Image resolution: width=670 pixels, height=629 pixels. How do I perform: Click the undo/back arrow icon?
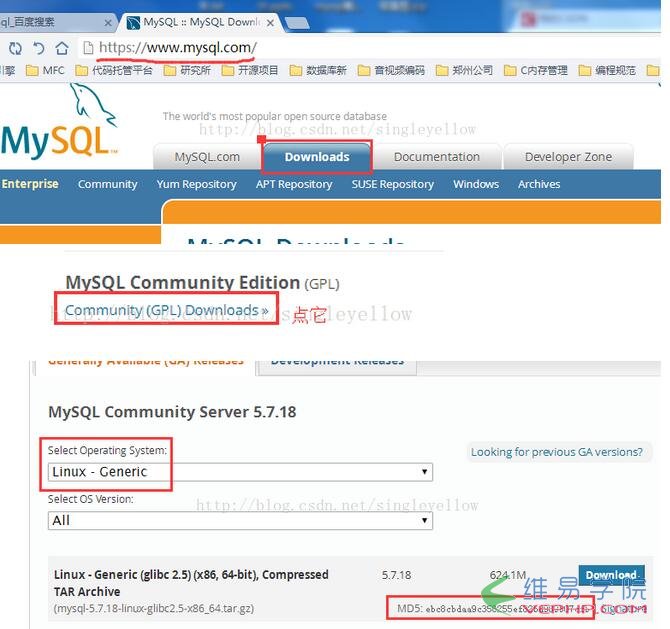click(x=39, y=48)
